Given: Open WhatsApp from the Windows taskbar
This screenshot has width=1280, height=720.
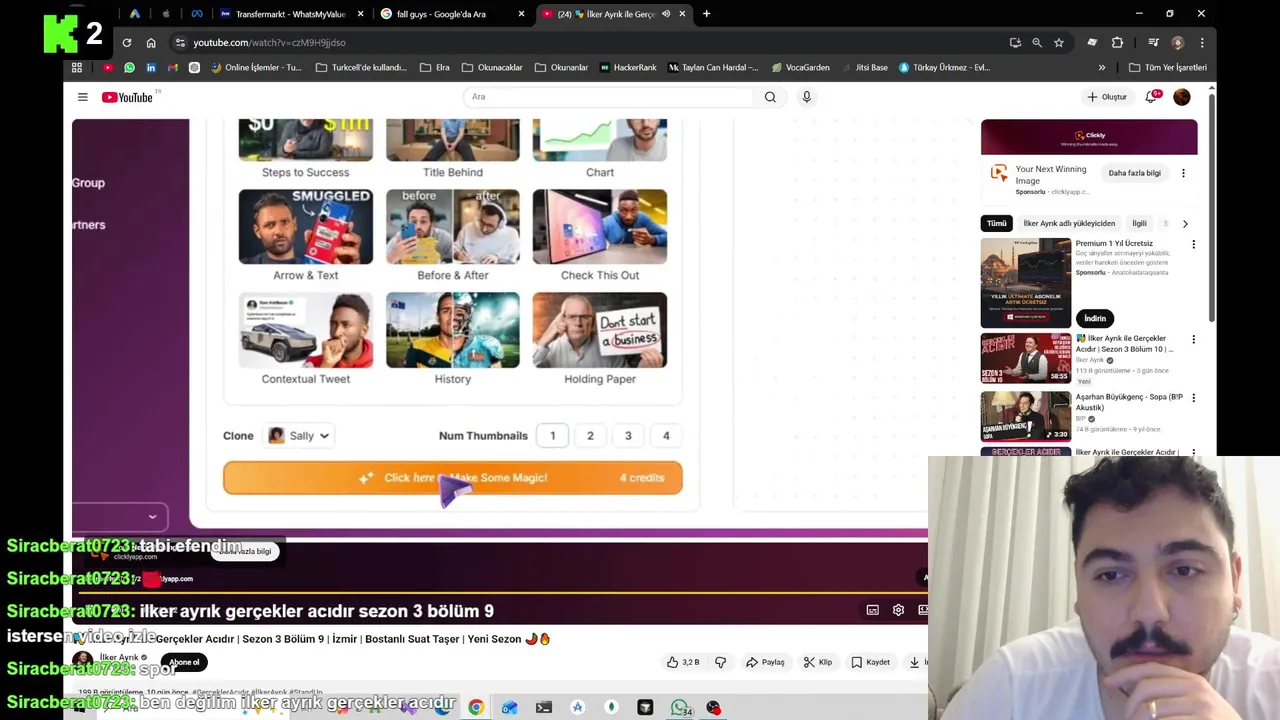Looking at the screenshot, I should pos(680,707).
